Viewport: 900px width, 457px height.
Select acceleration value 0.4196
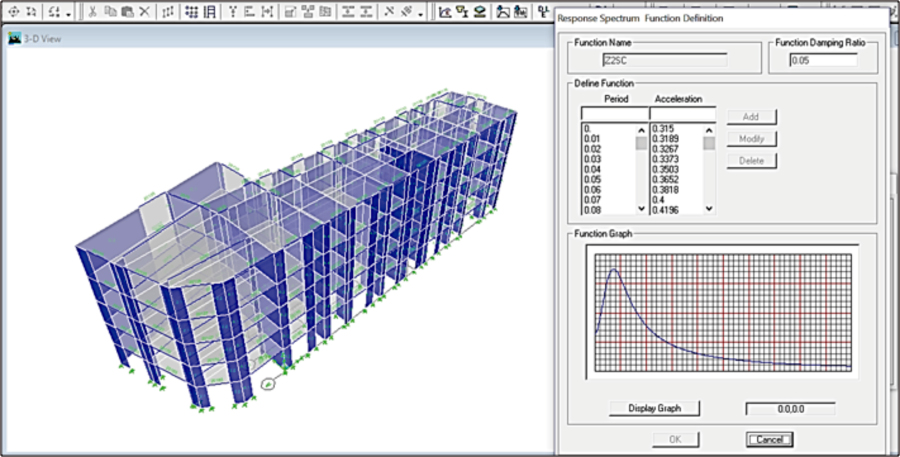click(x=665, y=210)
